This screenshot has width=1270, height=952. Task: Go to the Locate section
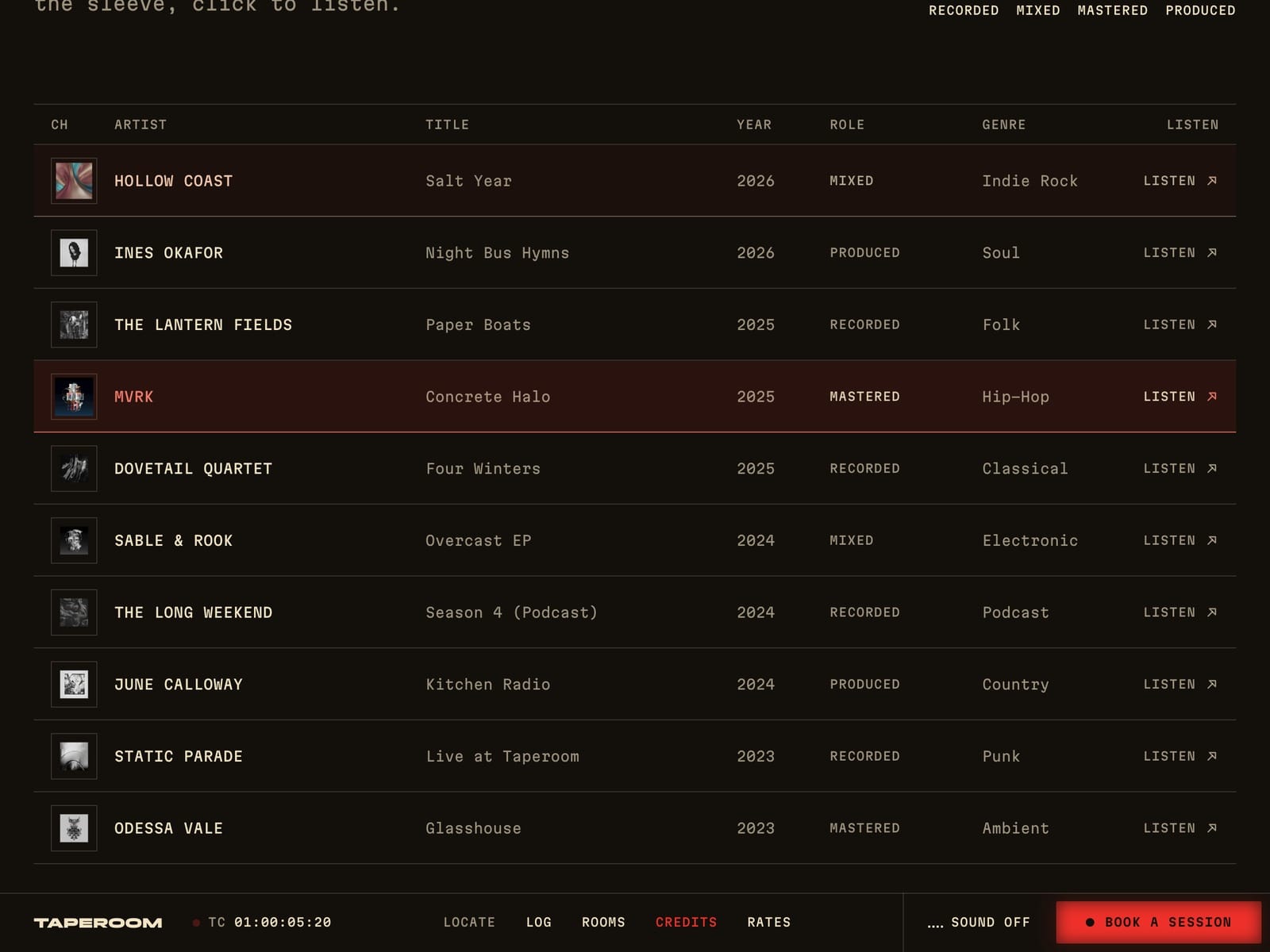tap(469, 922)
